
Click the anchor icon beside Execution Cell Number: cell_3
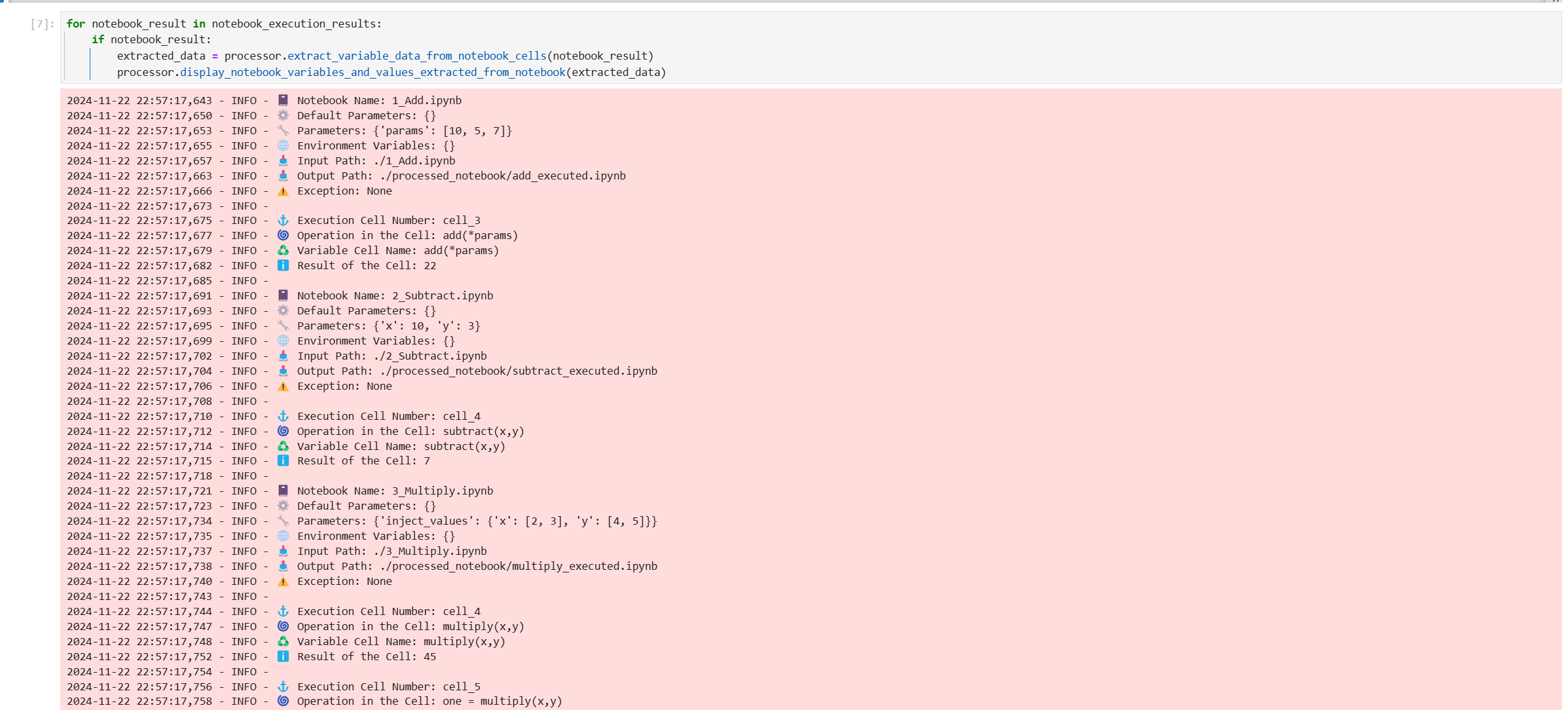pos(283,220)
